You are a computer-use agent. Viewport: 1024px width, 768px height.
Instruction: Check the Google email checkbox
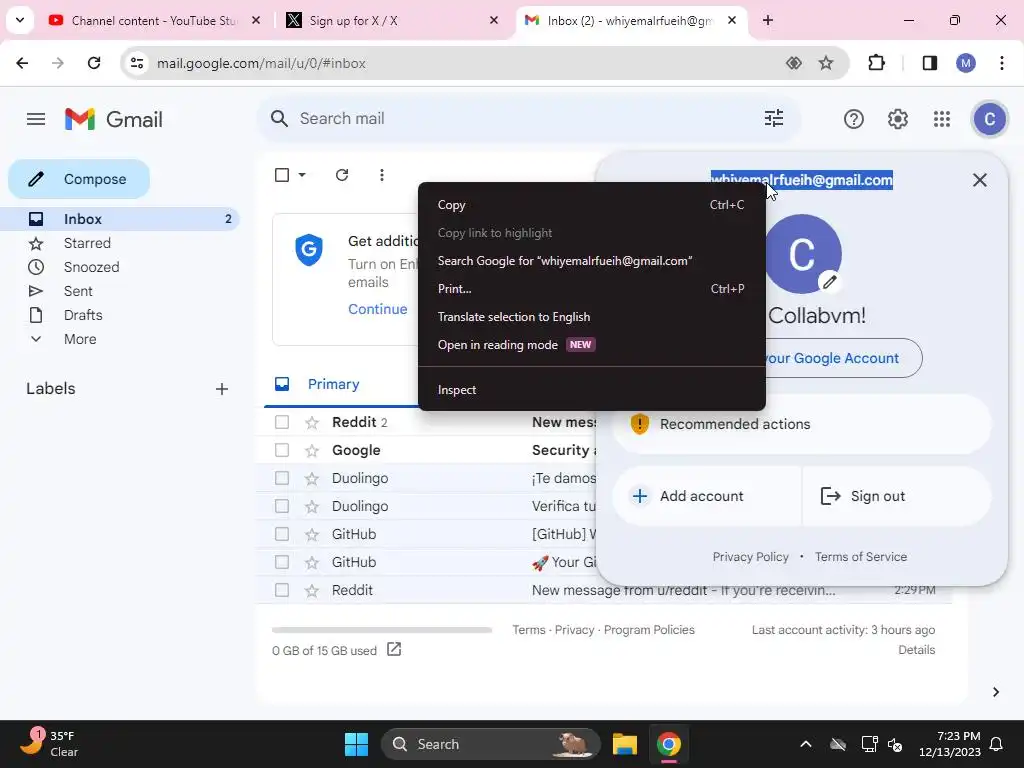(282, 451)
